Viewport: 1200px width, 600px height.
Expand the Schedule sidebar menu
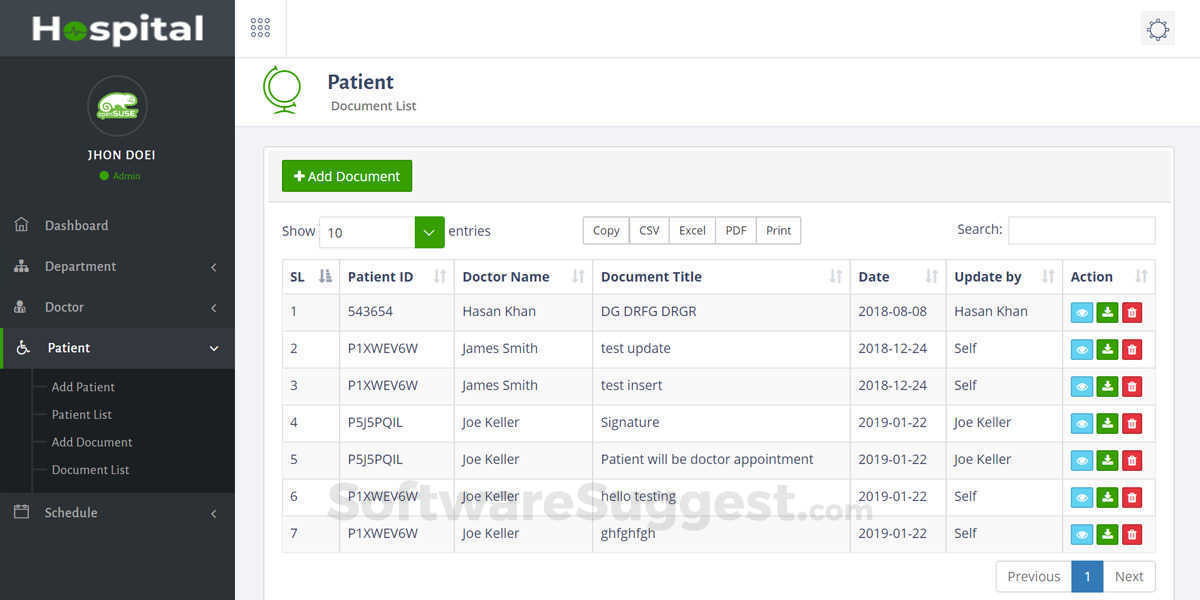tap(117, 513)
